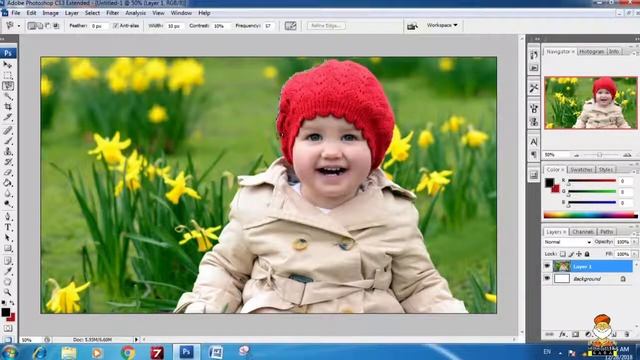
Task: Select the Slice tool
Action: [x=8, y=117]
